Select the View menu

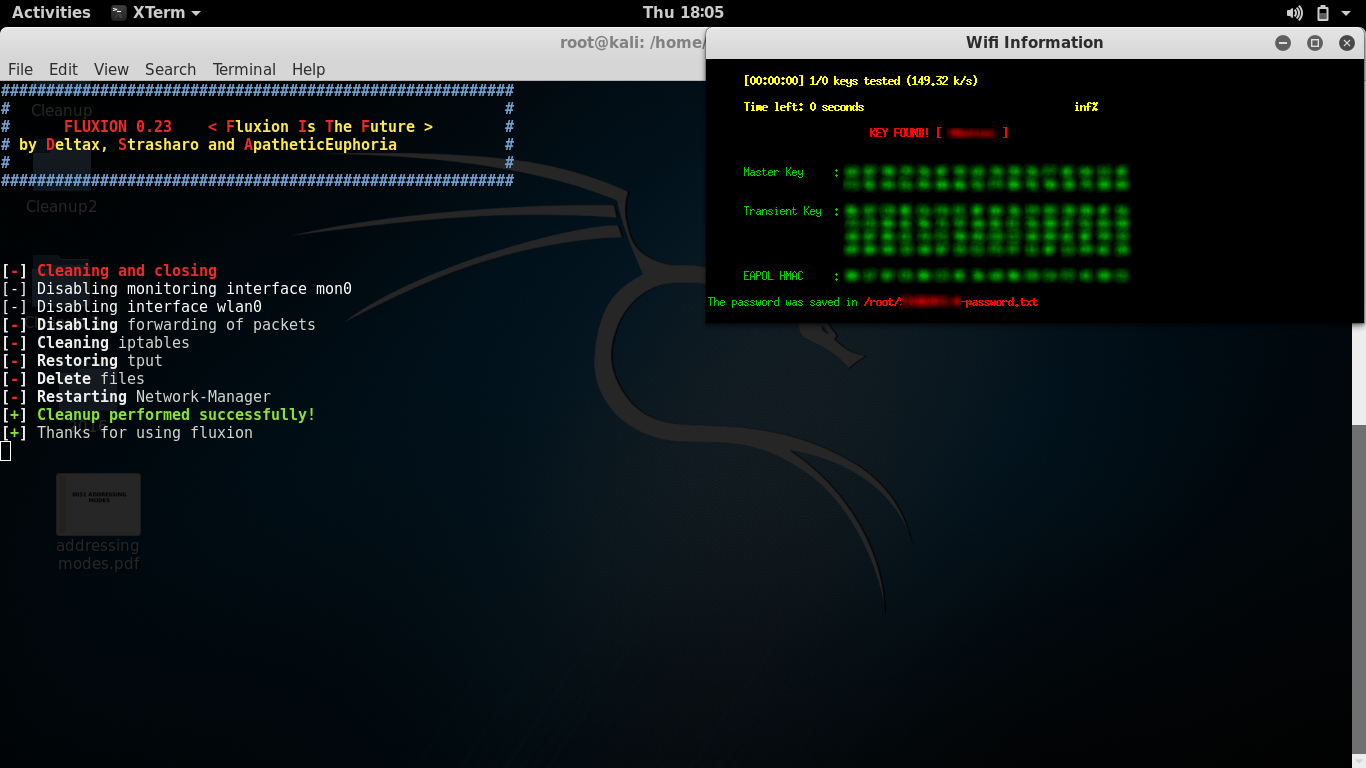coord(111,69)
